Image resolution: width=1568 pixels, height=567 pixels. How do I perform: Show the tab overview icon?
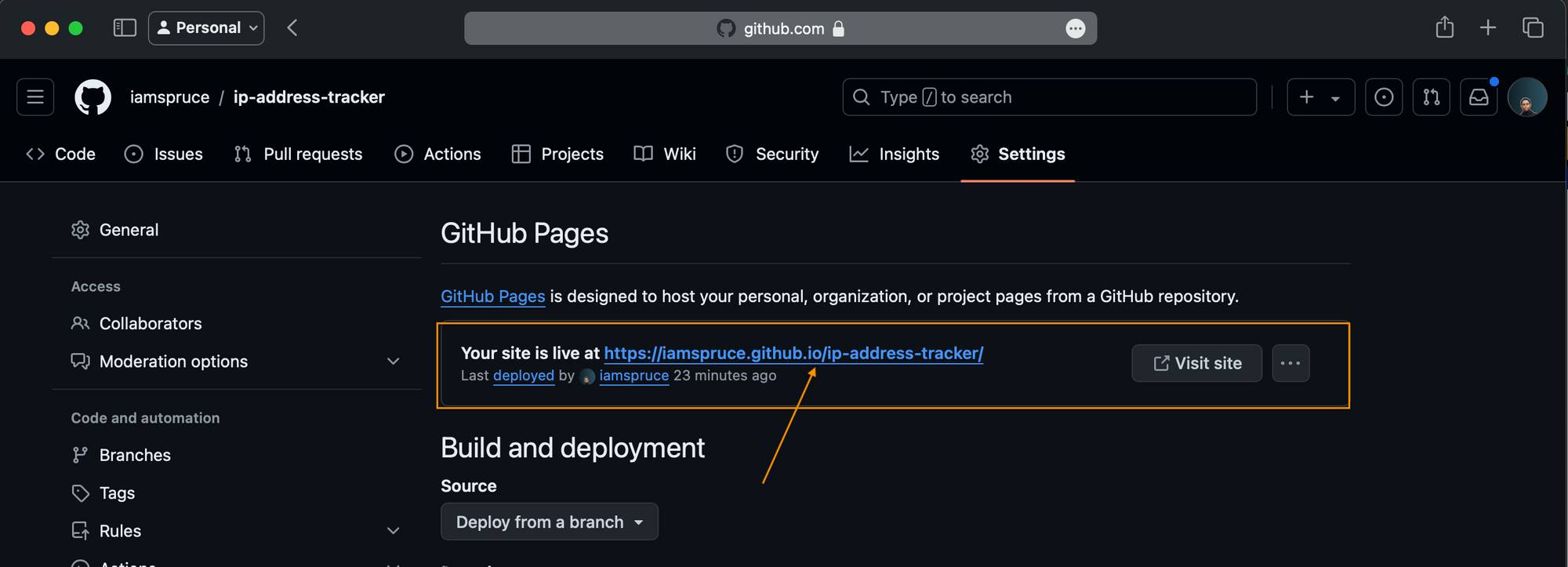coord(1533,27)
